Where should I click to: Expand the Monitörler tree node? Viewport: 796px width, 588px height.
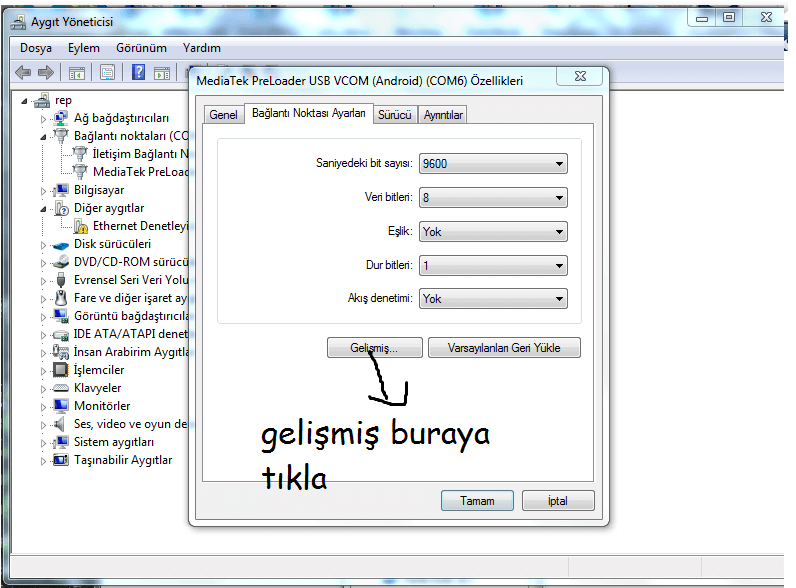(44, 406)
